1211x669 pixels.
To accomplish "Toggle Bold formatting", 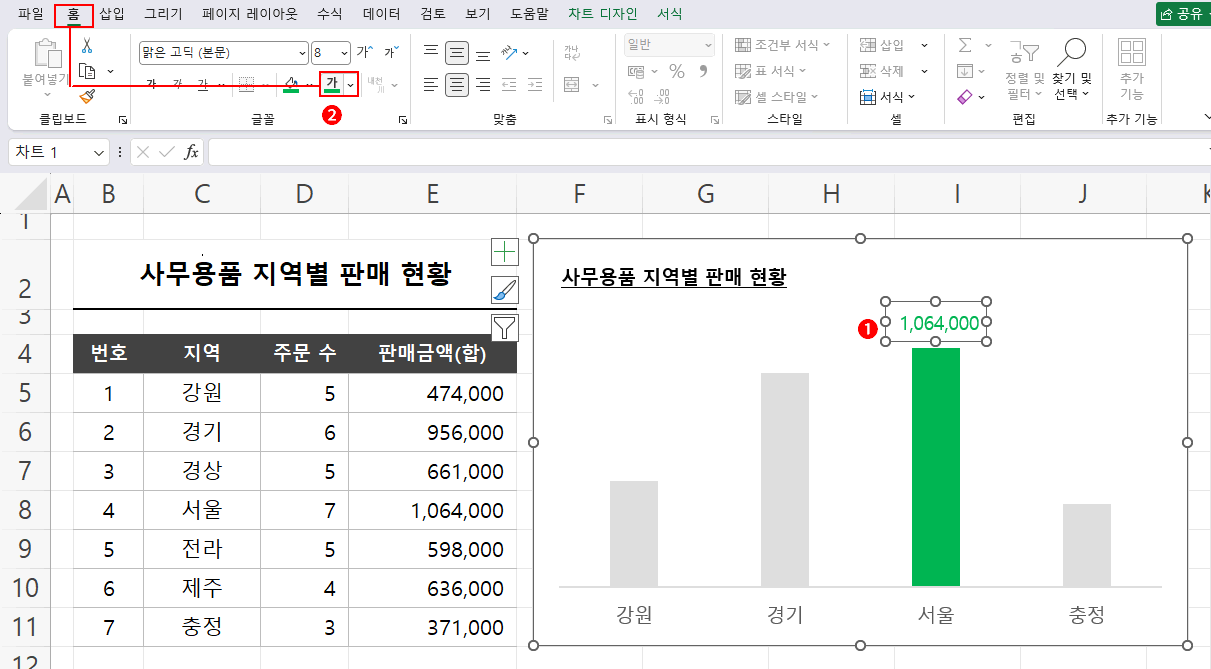I will click(x=151, y=85).
